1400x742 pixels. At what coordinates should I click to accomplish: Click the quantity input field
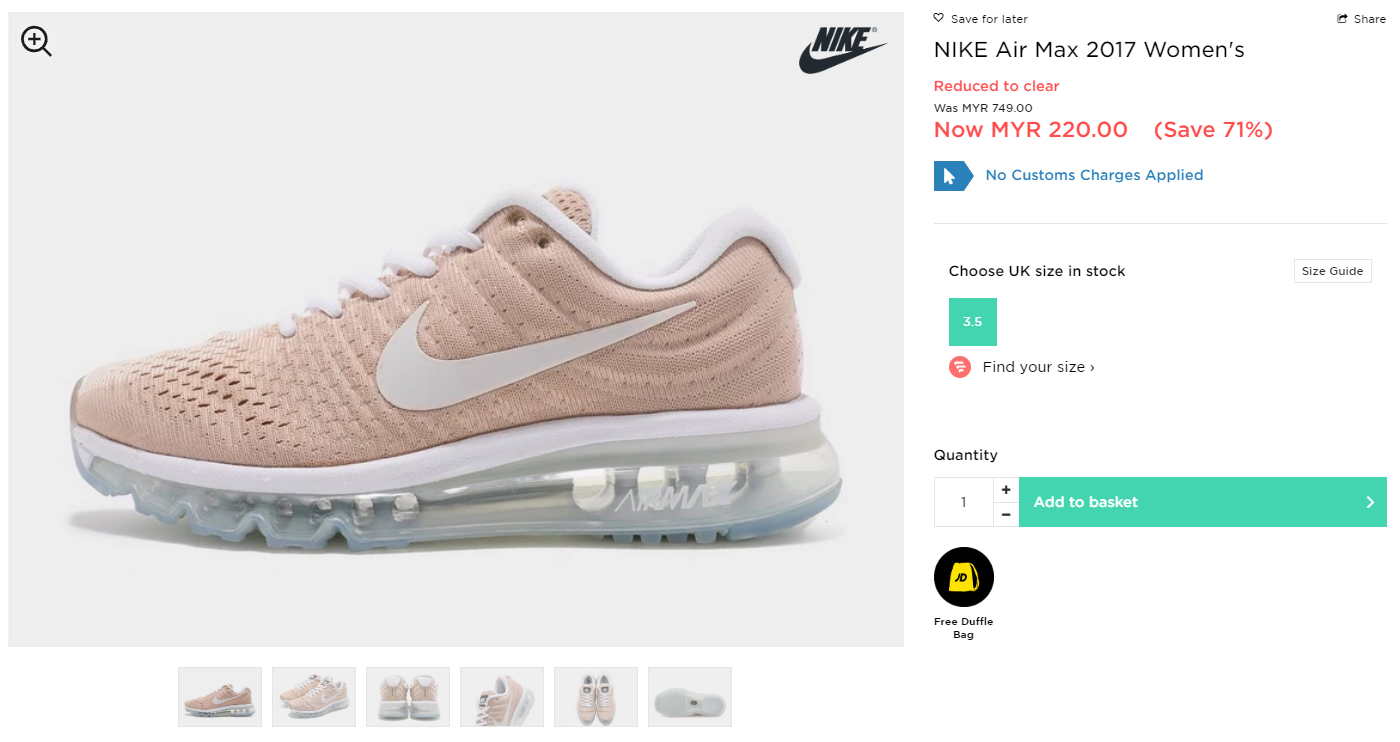964,502
